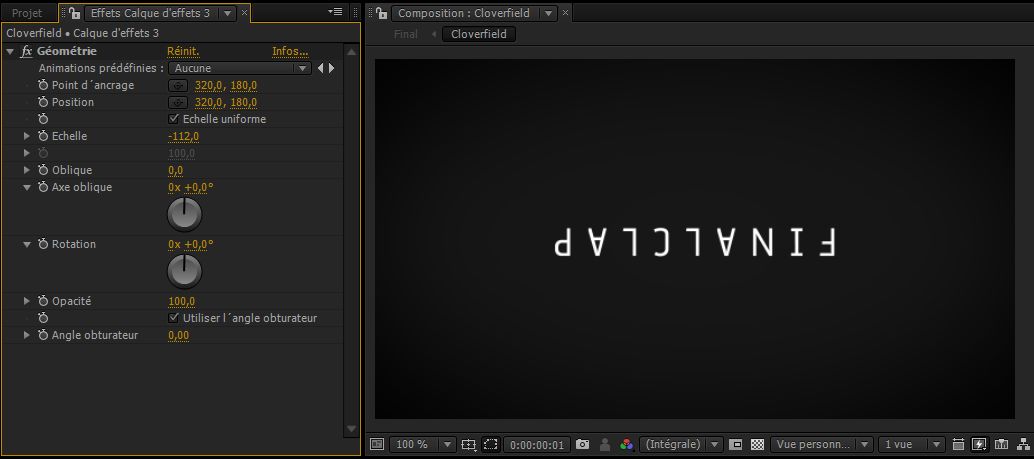Open the Composition Cloverfield tab dropdown

click(x=548, y=13)
